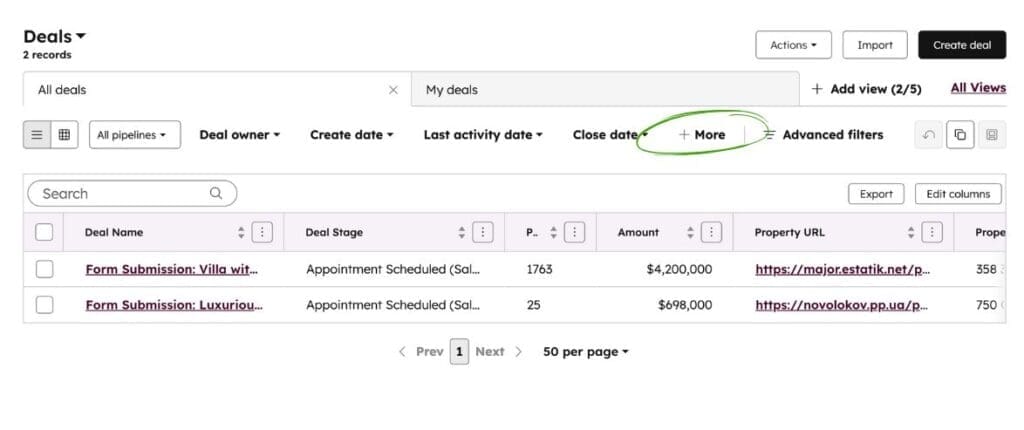Viewport: 1024px width, 430px height.
Task: Open Property URL column options menu
Action: click(932, 232)
